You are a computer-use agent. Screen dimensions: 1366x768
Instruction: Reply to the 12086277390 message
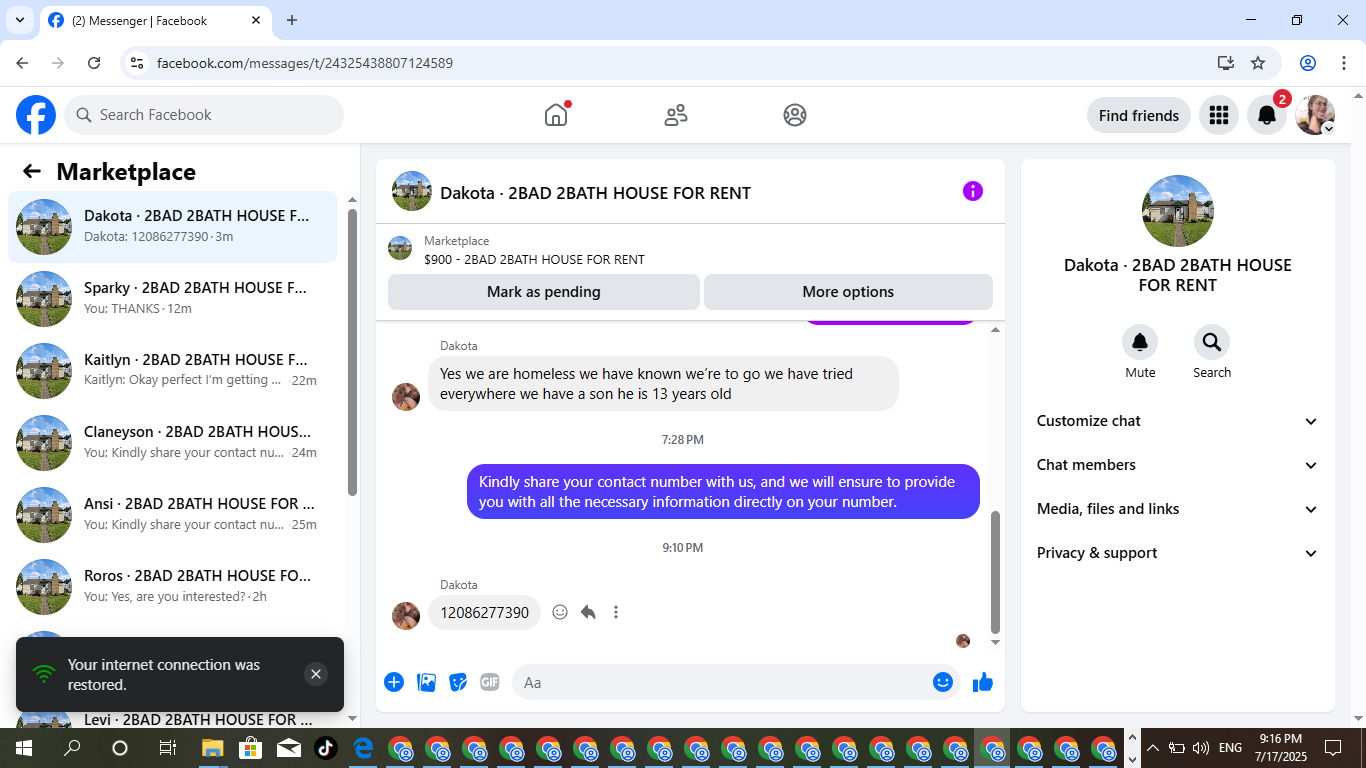(x=588, y=612)
